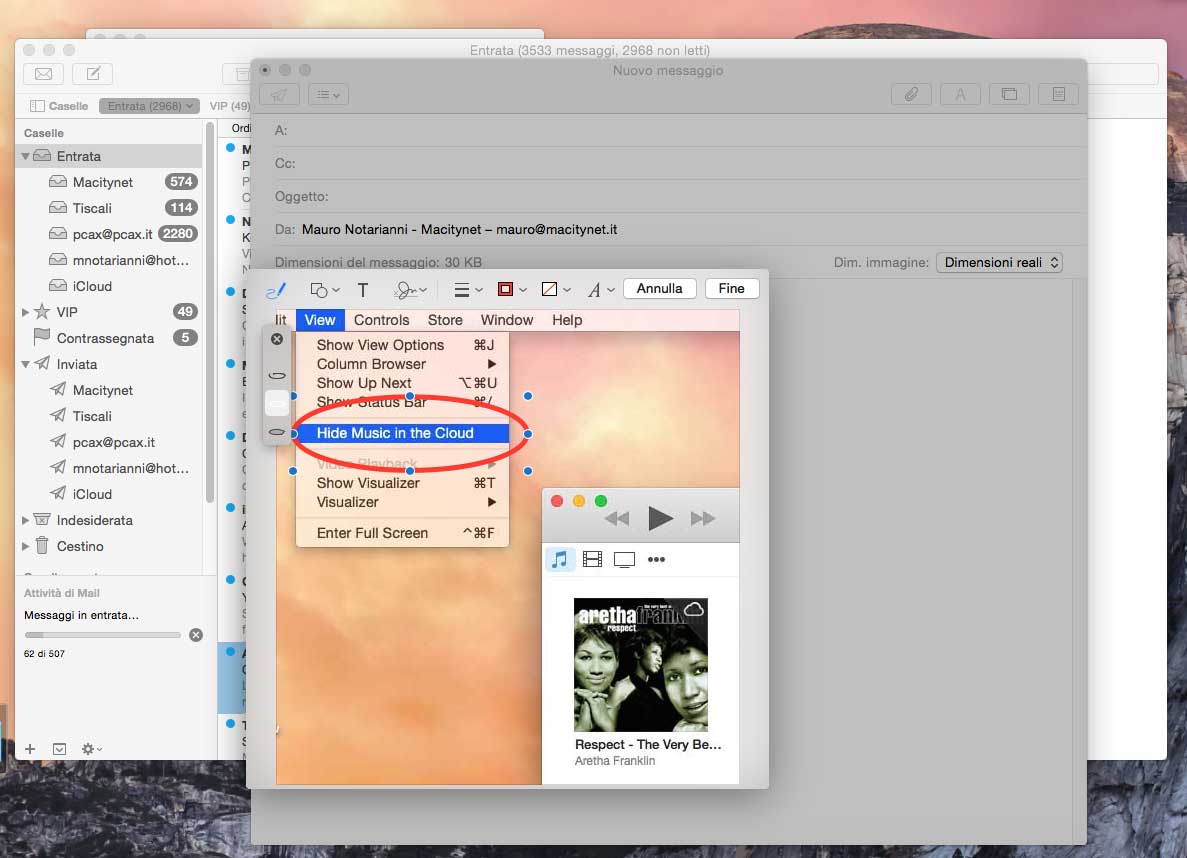Cancel mail activity with the X icon
1187x858 pixels.
pos(196,635)
